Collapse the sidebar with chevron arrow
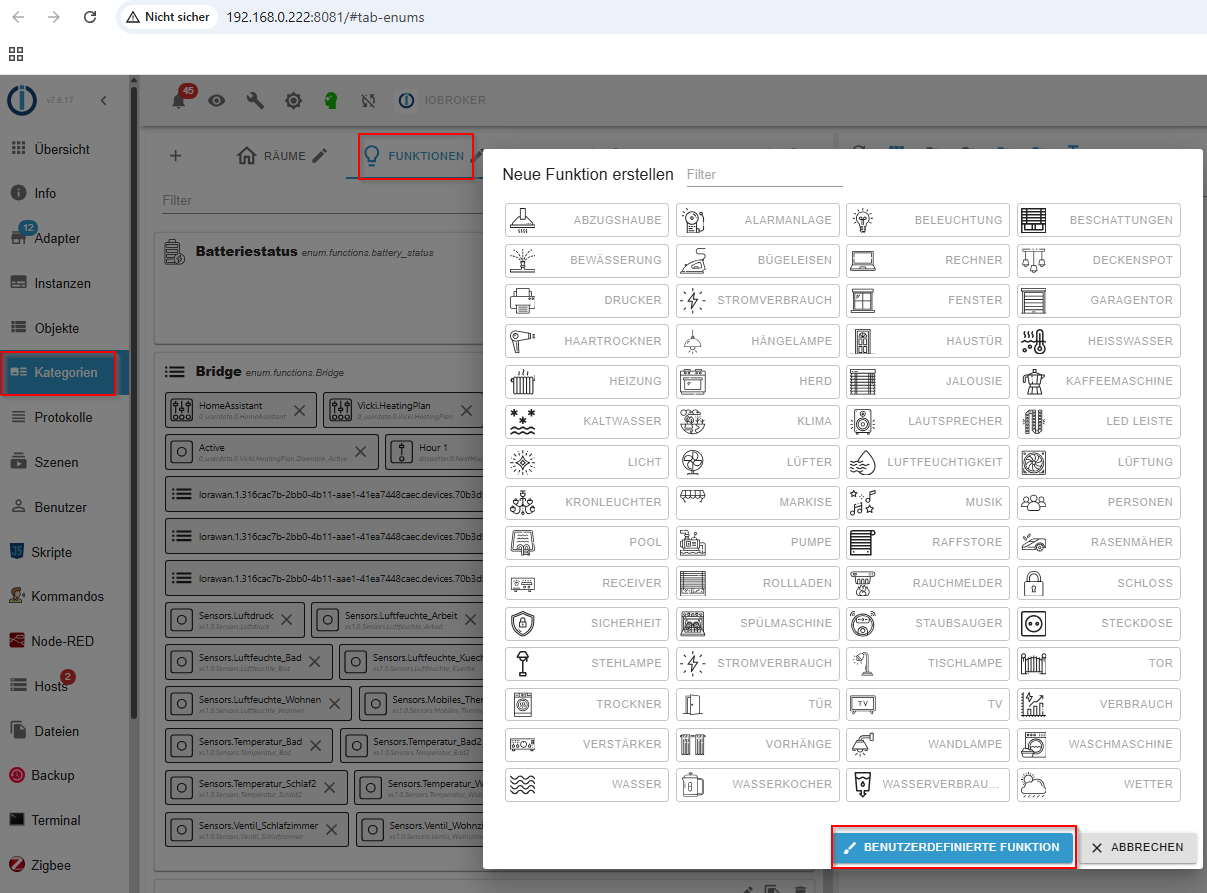 (103, 100)
